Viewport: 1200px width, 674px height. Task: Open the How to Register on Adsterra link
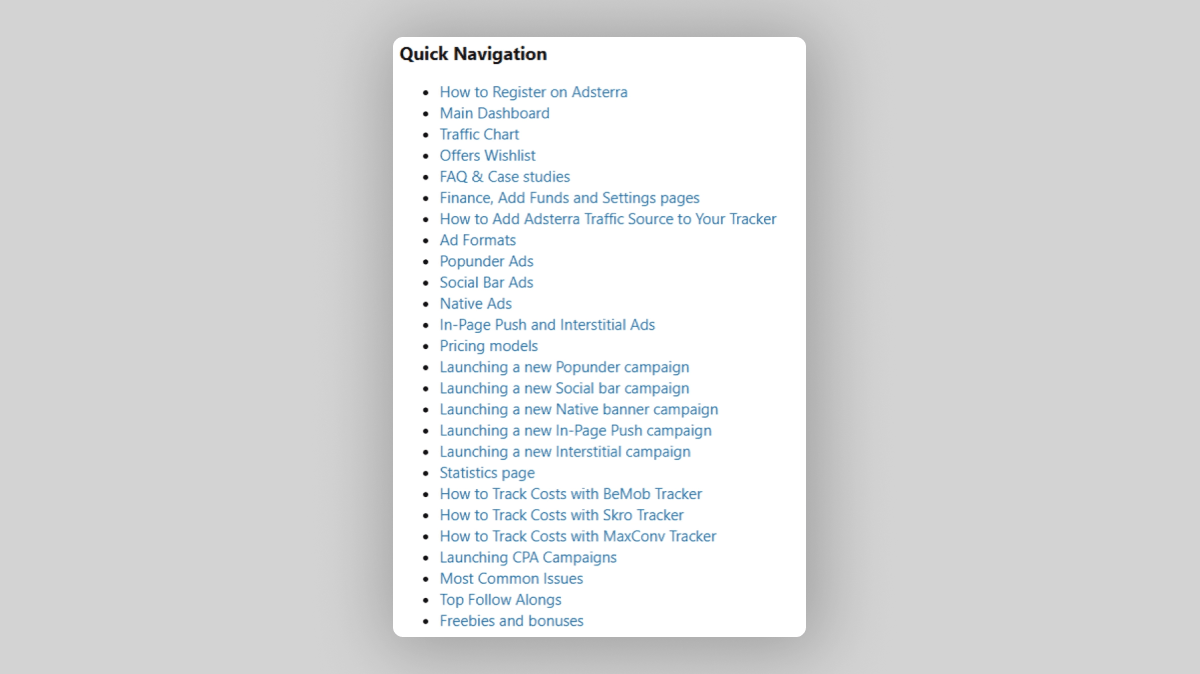tap(533, 92)
